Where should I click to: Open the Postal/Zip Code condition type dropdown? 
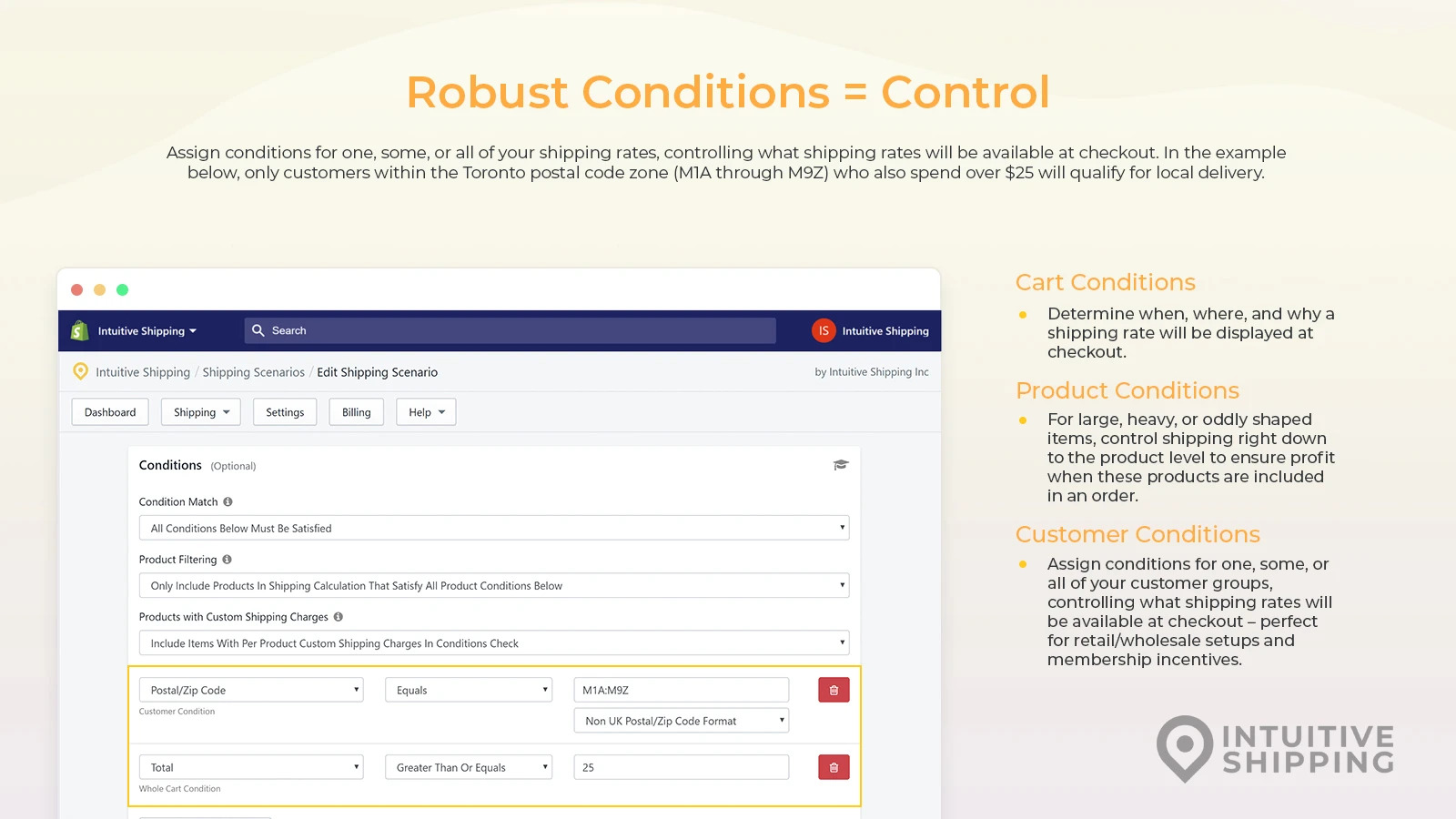(x=251, y=690)
